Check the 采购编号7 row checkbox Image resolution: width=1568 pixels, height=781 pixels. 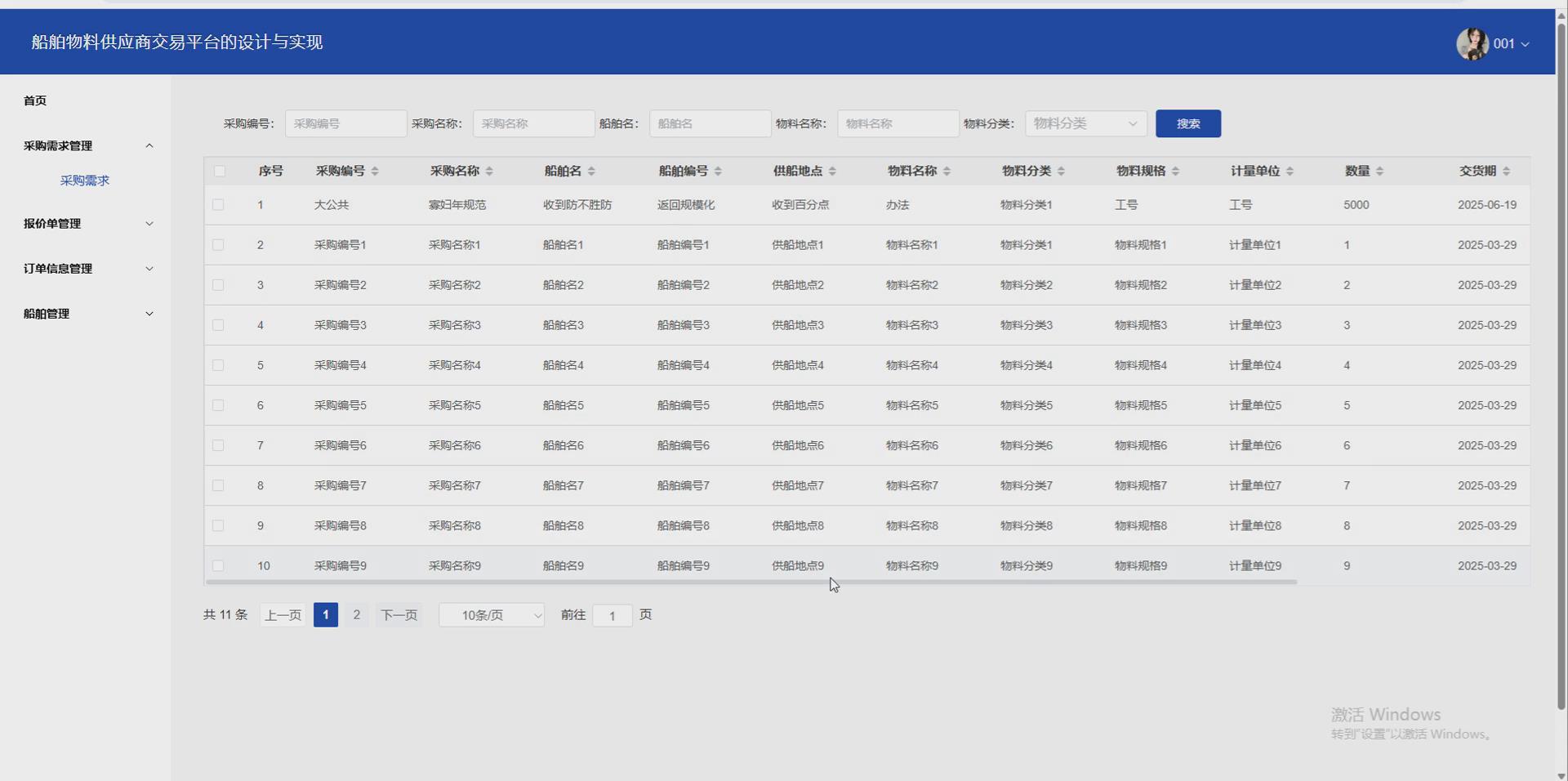218,484
